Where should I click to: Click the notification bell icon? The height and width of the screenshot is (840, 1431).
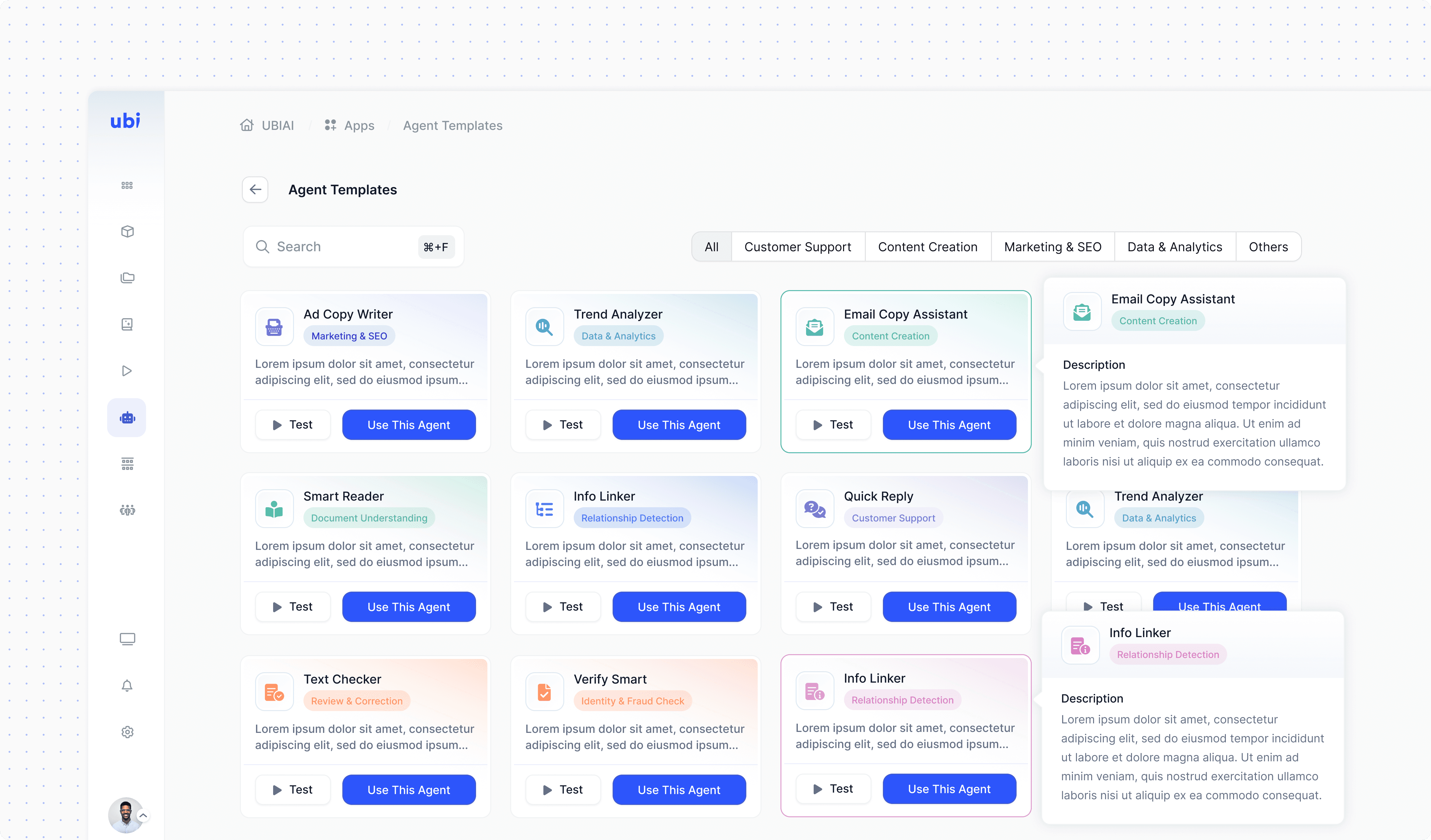127,686
